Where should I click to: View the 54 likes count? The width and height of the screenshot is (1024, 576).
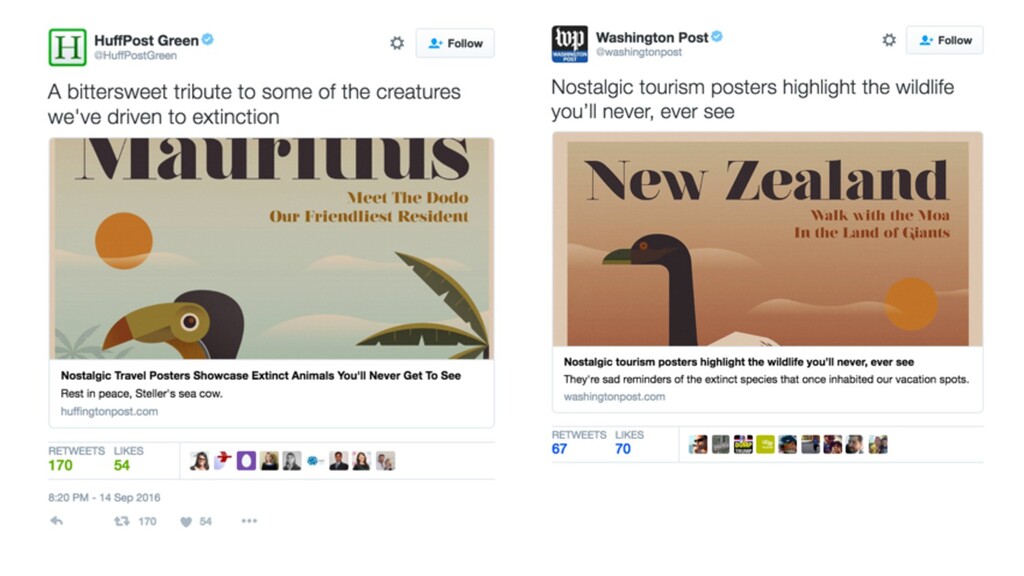[121, 465]
